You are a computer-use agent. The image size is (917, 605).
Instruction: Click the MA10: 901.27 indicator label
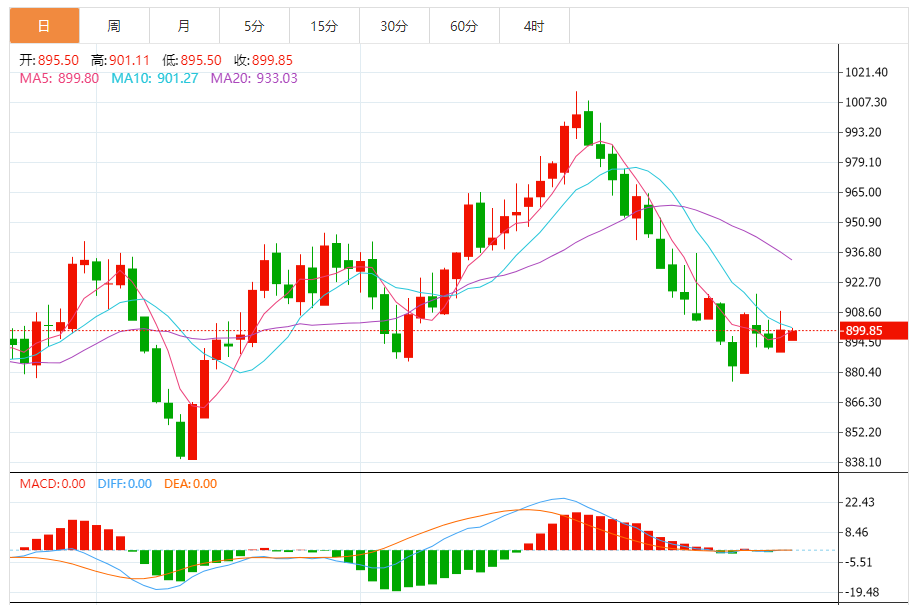(155, 78)
